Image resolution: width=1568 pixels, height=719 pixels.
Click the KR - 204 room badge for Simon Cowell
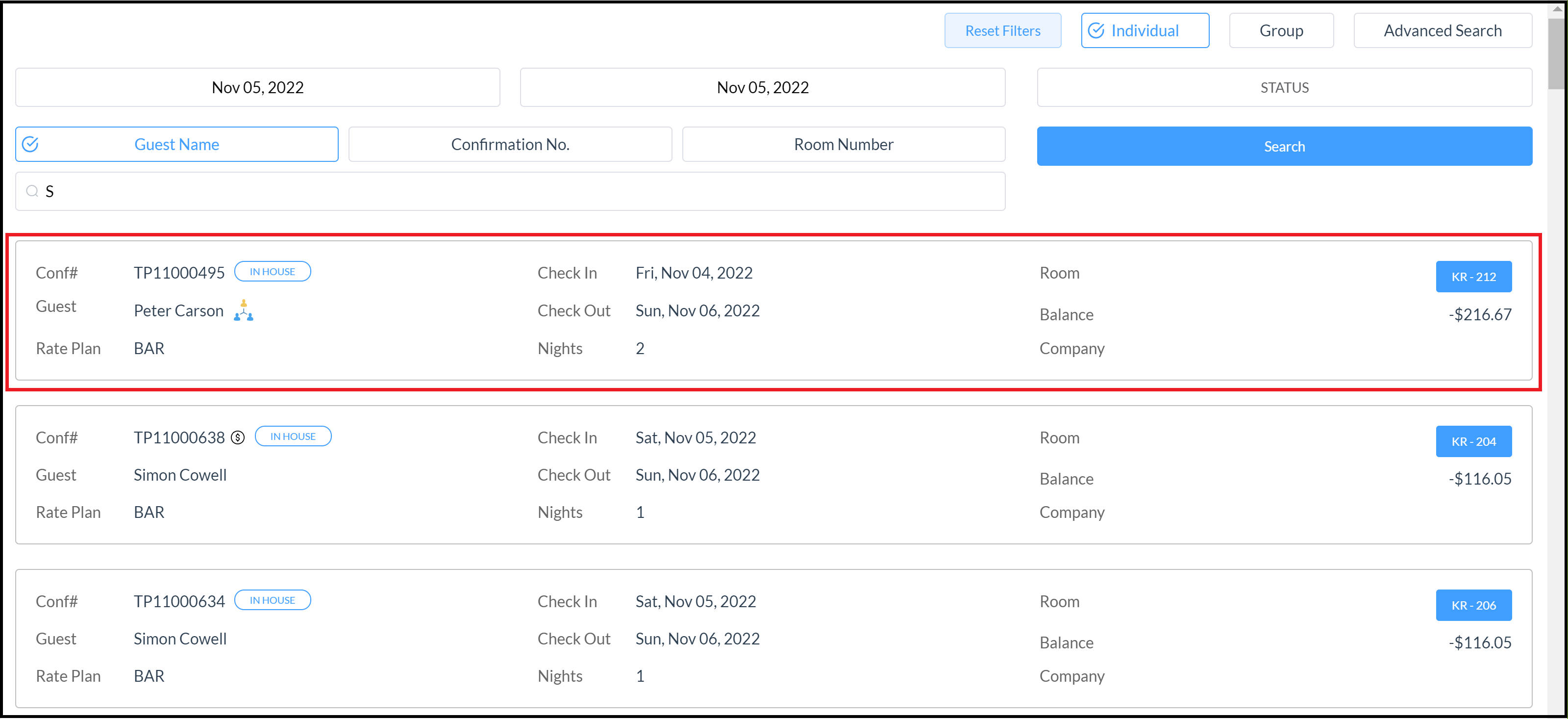[1474, 441]
